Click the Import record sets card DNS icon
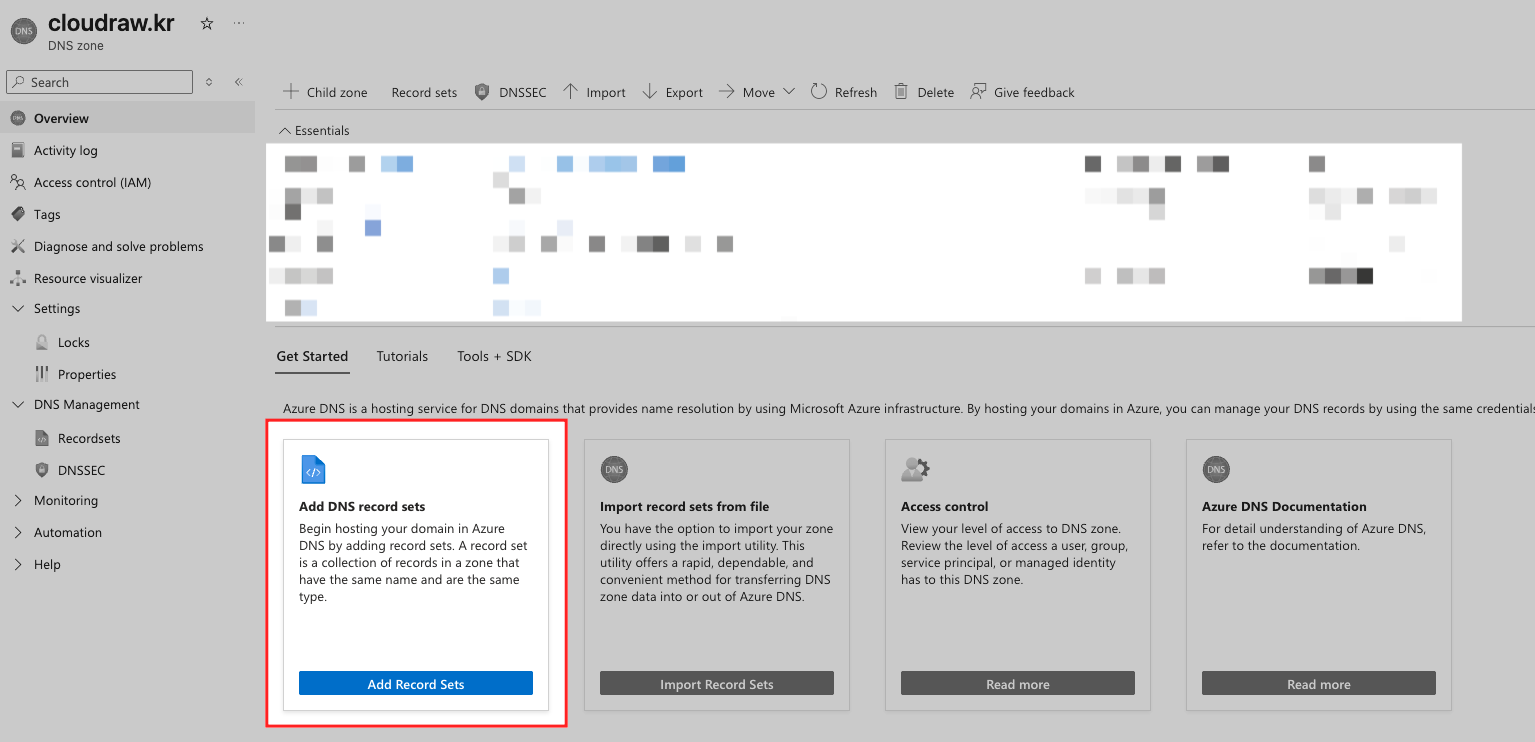The width and height of the screenshot is (1535, 742). (614, 469)
